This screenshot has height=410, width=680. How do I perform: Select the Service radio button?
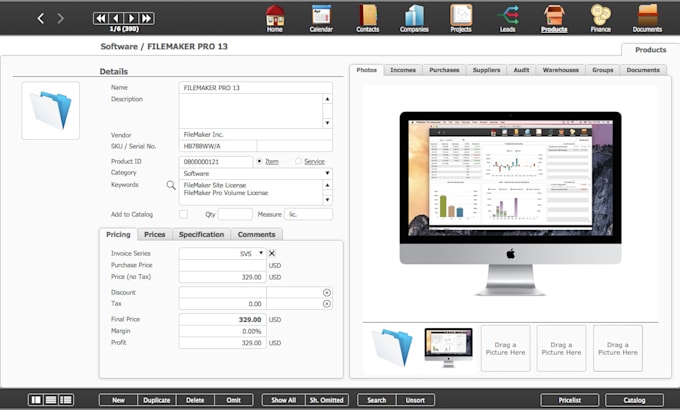[x=298, y=161]
